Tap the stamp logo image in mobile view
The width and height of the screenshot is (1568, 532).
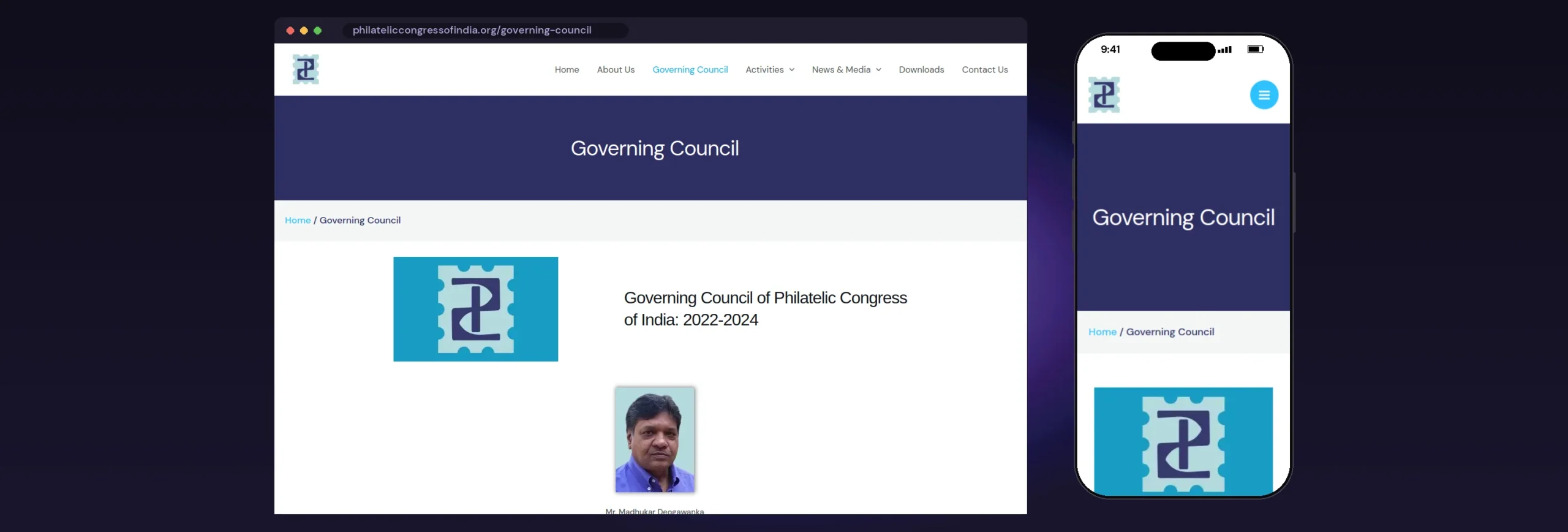[x=1183, y=441]
